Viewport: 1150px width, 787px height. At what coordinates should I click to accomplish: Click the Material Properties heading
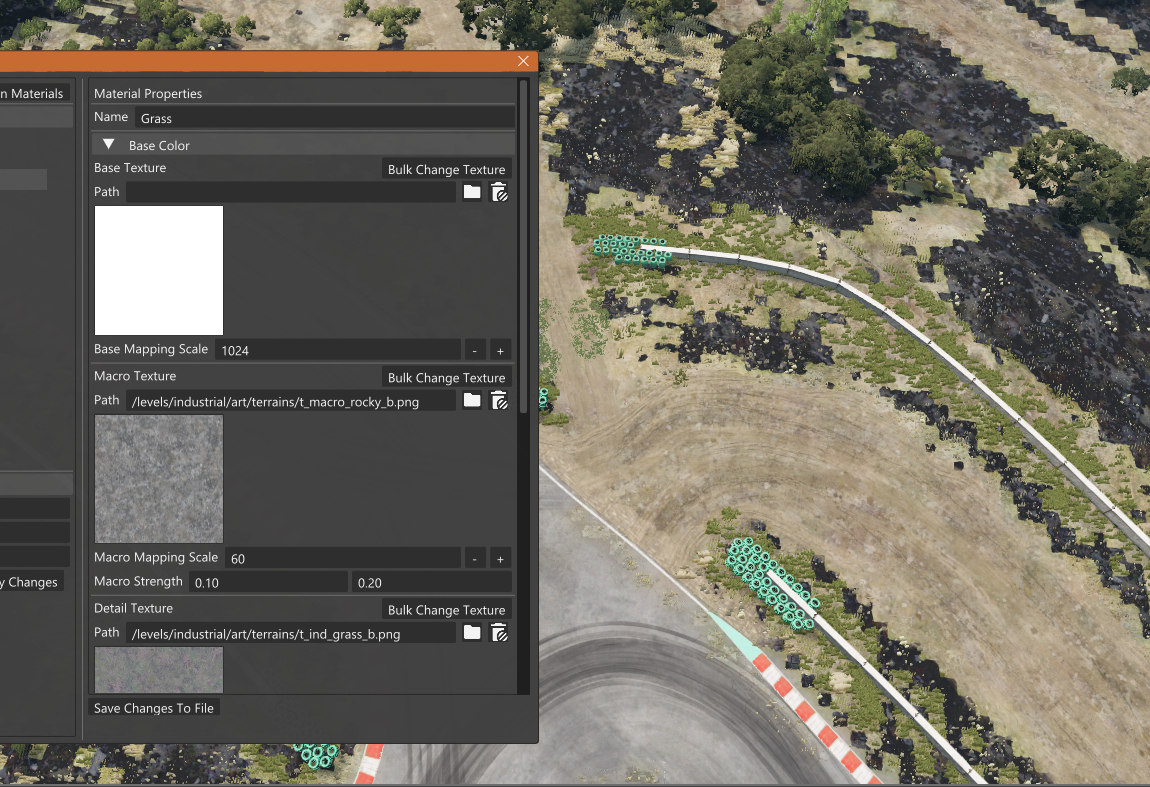pos(148,93)
